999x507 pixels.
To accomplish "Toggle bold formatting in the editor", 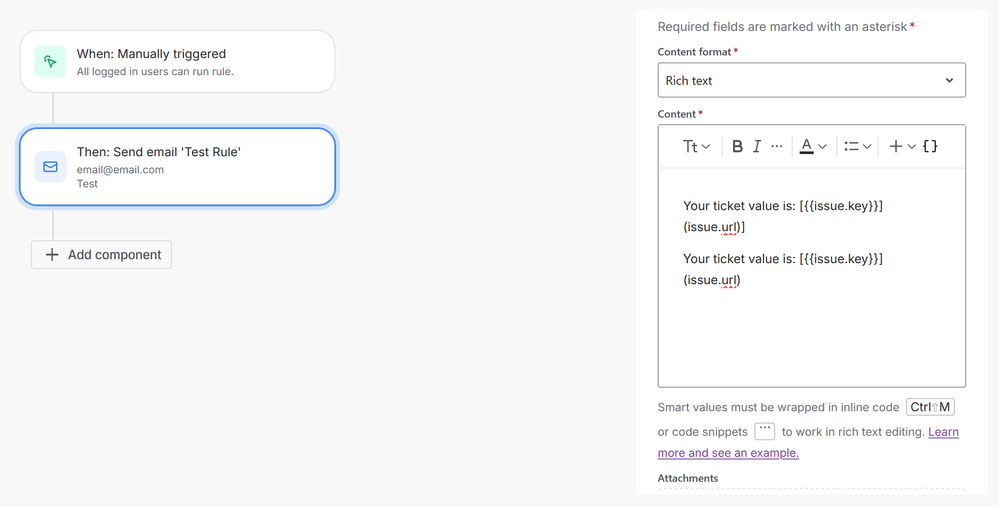I will [x=737, y=146].
